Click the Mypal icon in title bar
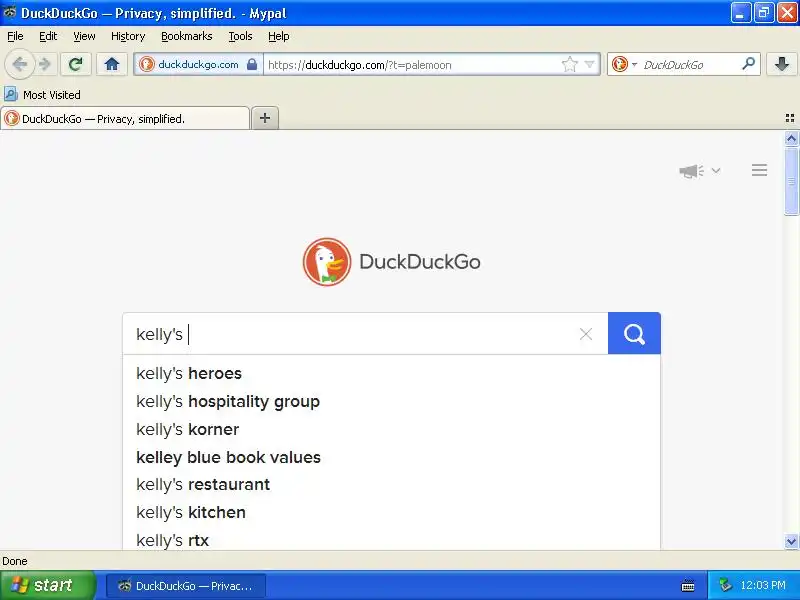 [x=9, y=12]
